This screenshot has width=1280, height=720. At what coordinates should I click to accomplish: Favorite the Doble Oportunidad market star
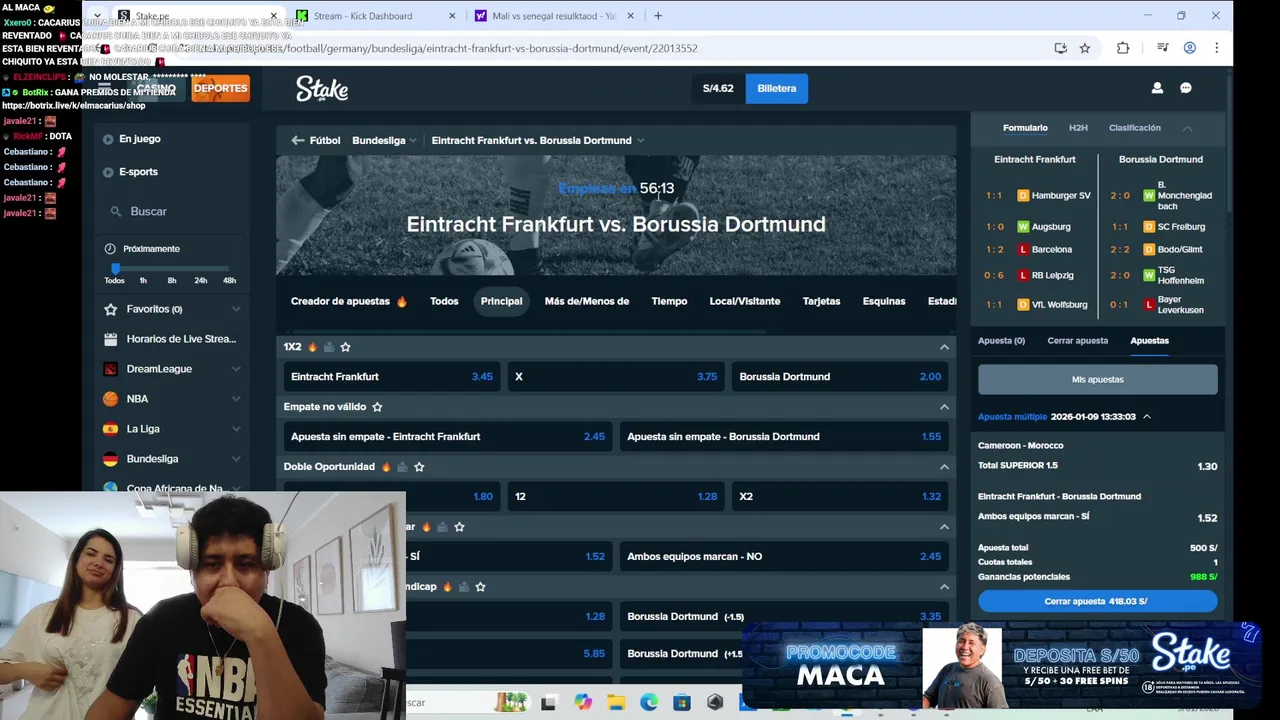click(419, 467)
